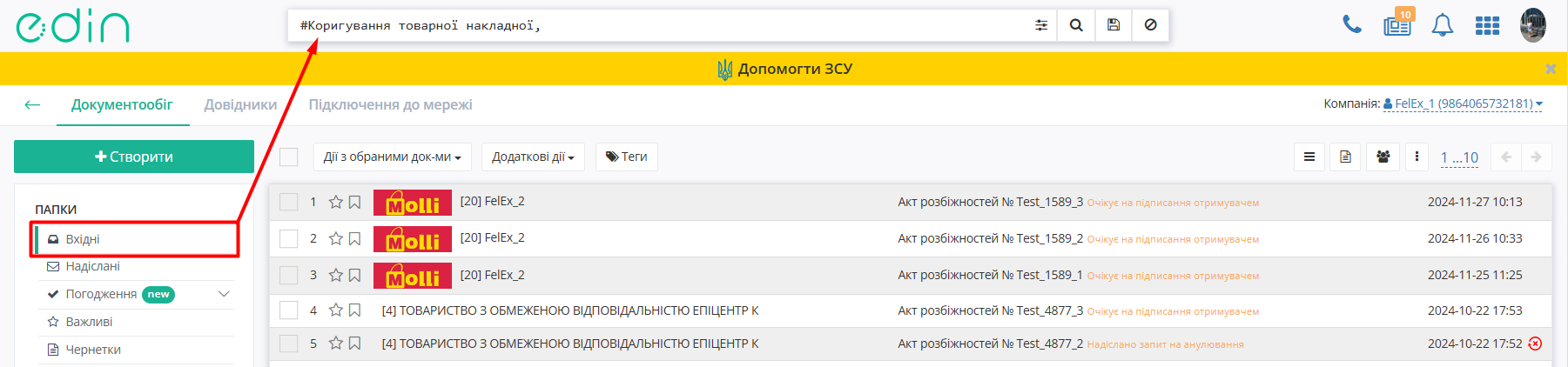Star document Test_1589_1
This screenshot has height=367, width=1568.
(336, 275)
